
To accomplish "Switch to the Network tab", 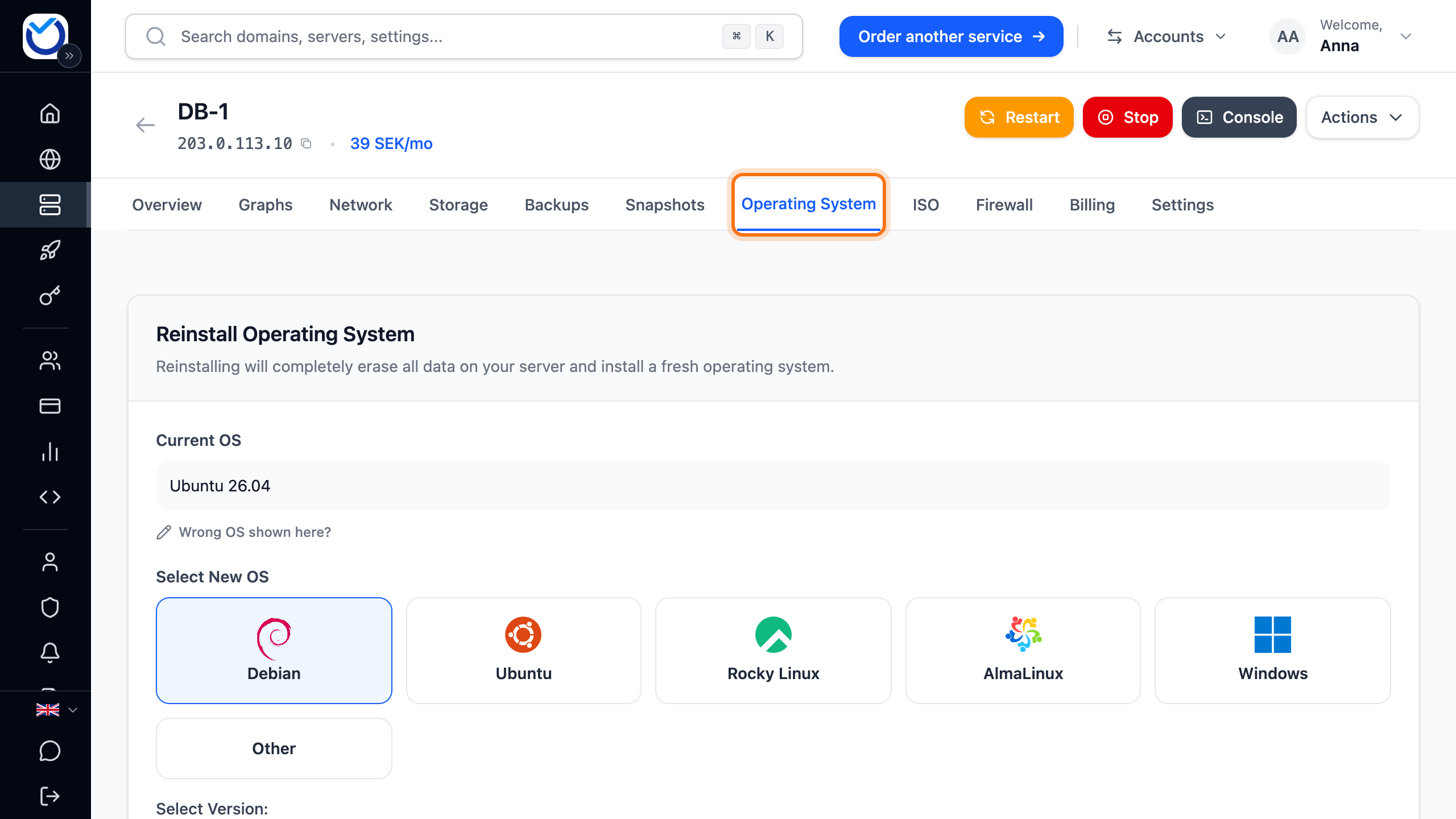I will (361, 205).
